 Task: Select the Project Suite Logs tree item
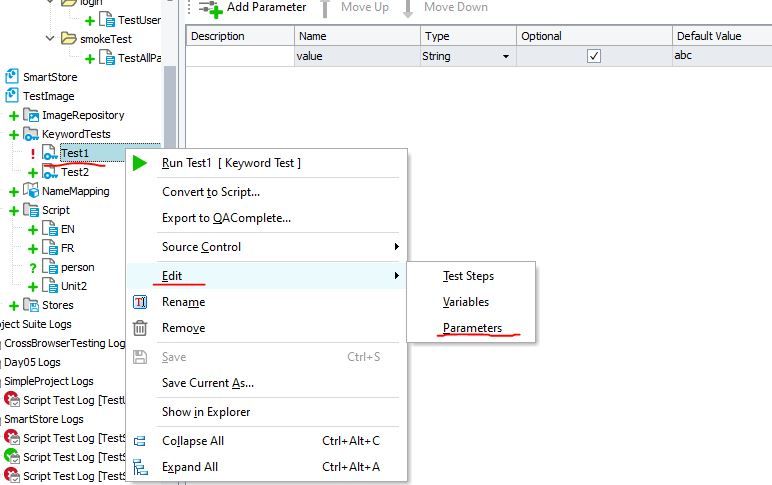pos(35,324)
